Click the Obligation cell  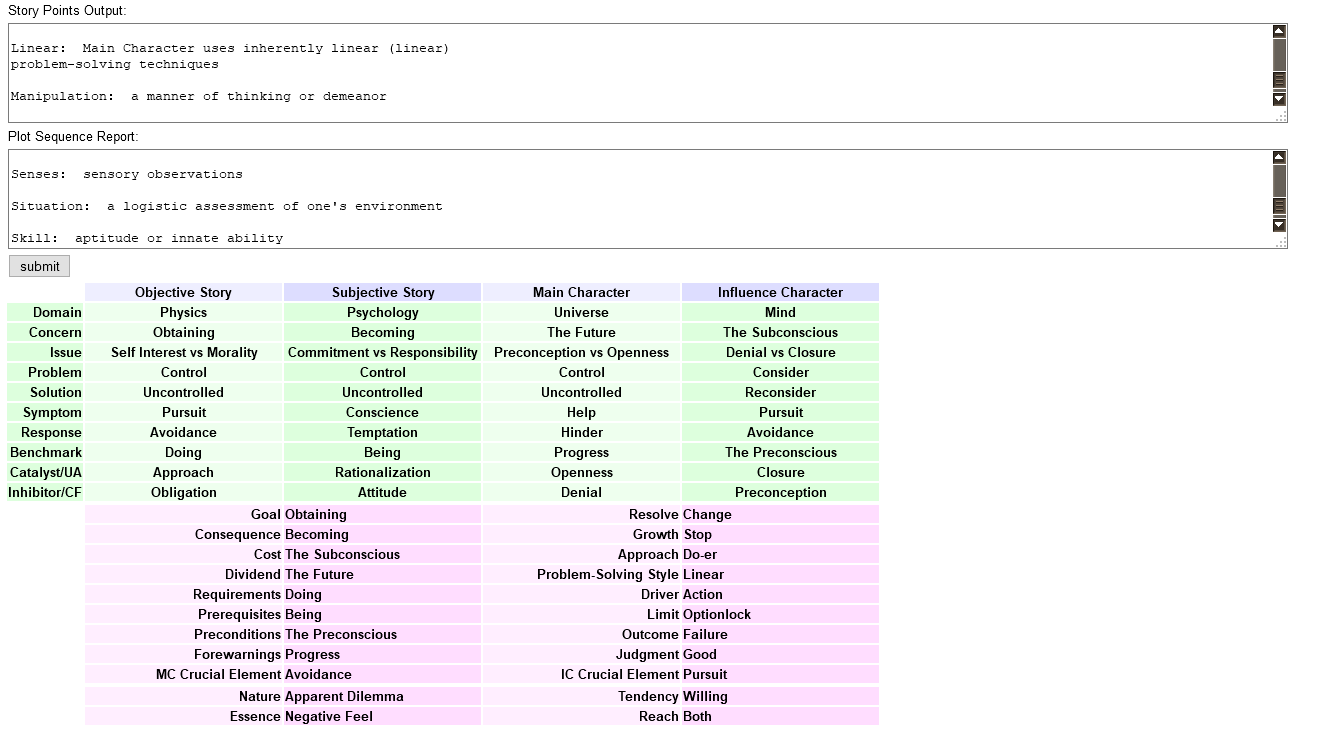[183, 492]
